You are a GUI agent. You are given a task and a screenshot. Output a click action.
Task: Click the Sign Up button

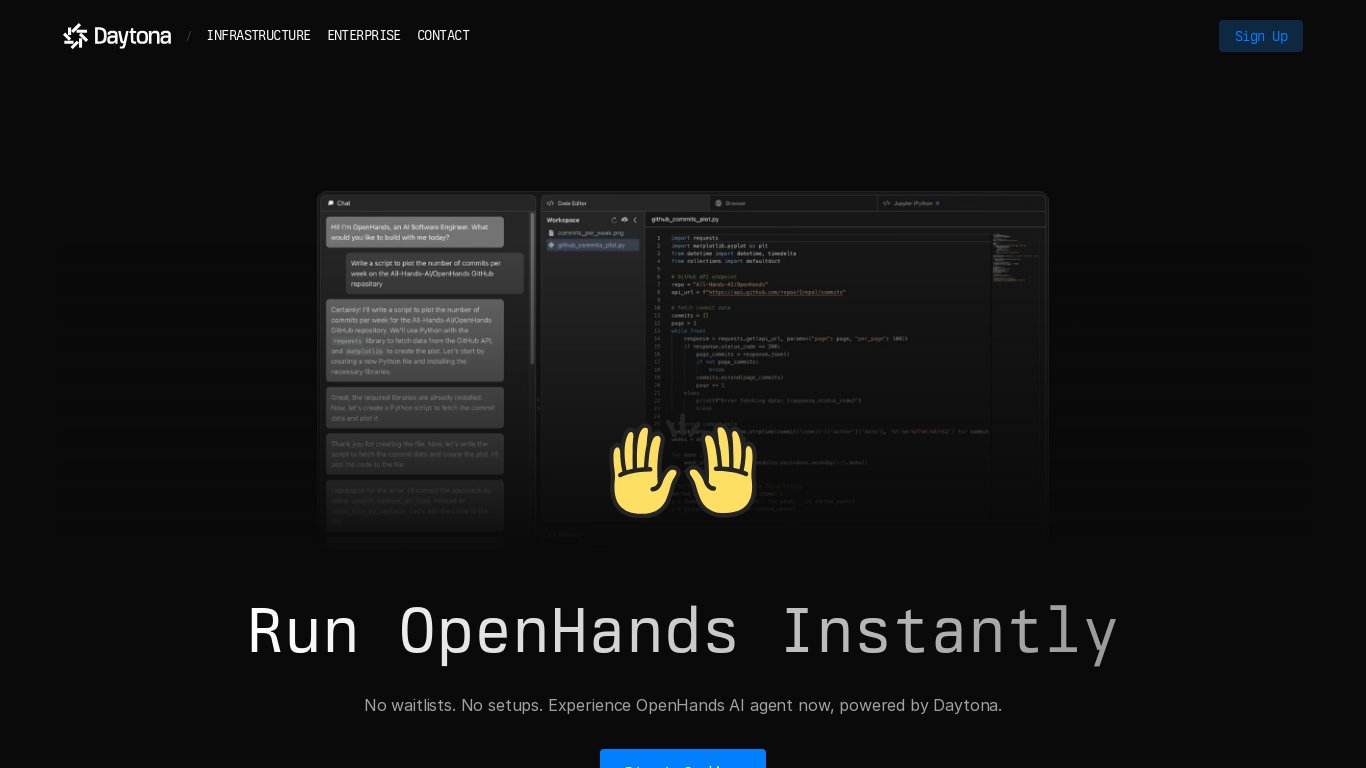point(1261,36)
